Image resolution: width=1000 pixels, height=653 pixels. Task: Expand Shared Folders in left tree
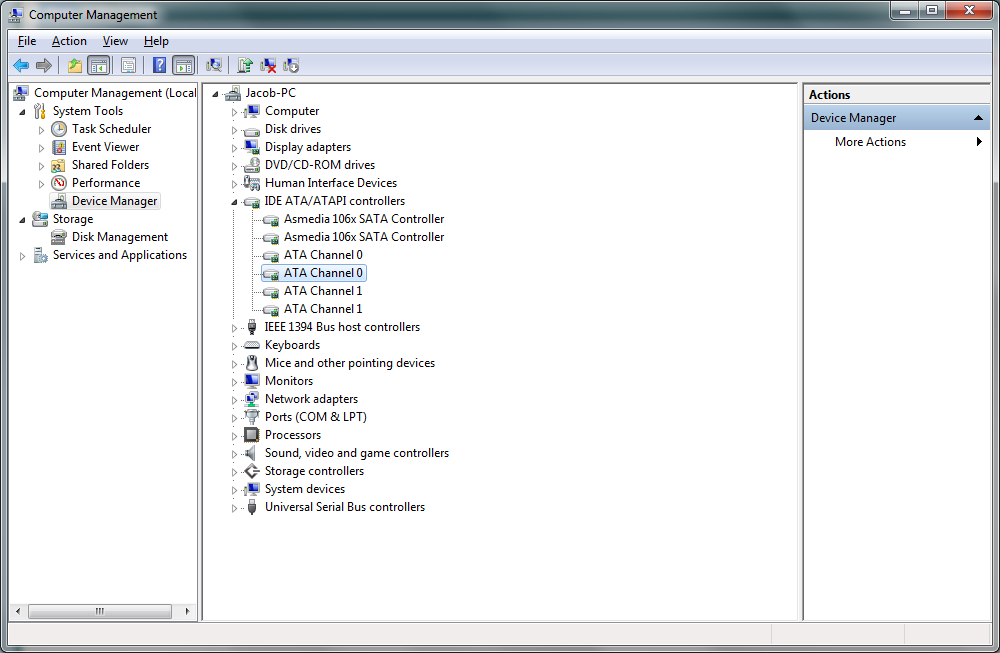[41, 166]
